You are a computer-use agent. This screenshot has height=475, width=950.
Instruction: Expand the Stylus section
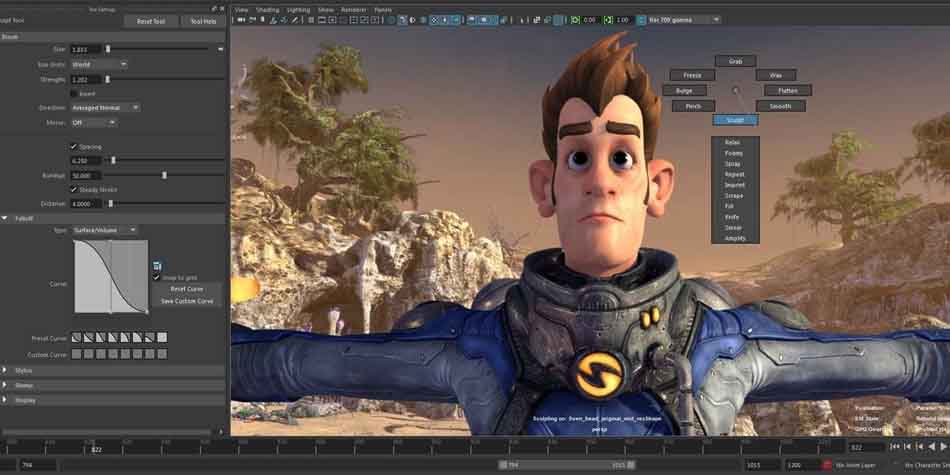[x=5, y=370]
